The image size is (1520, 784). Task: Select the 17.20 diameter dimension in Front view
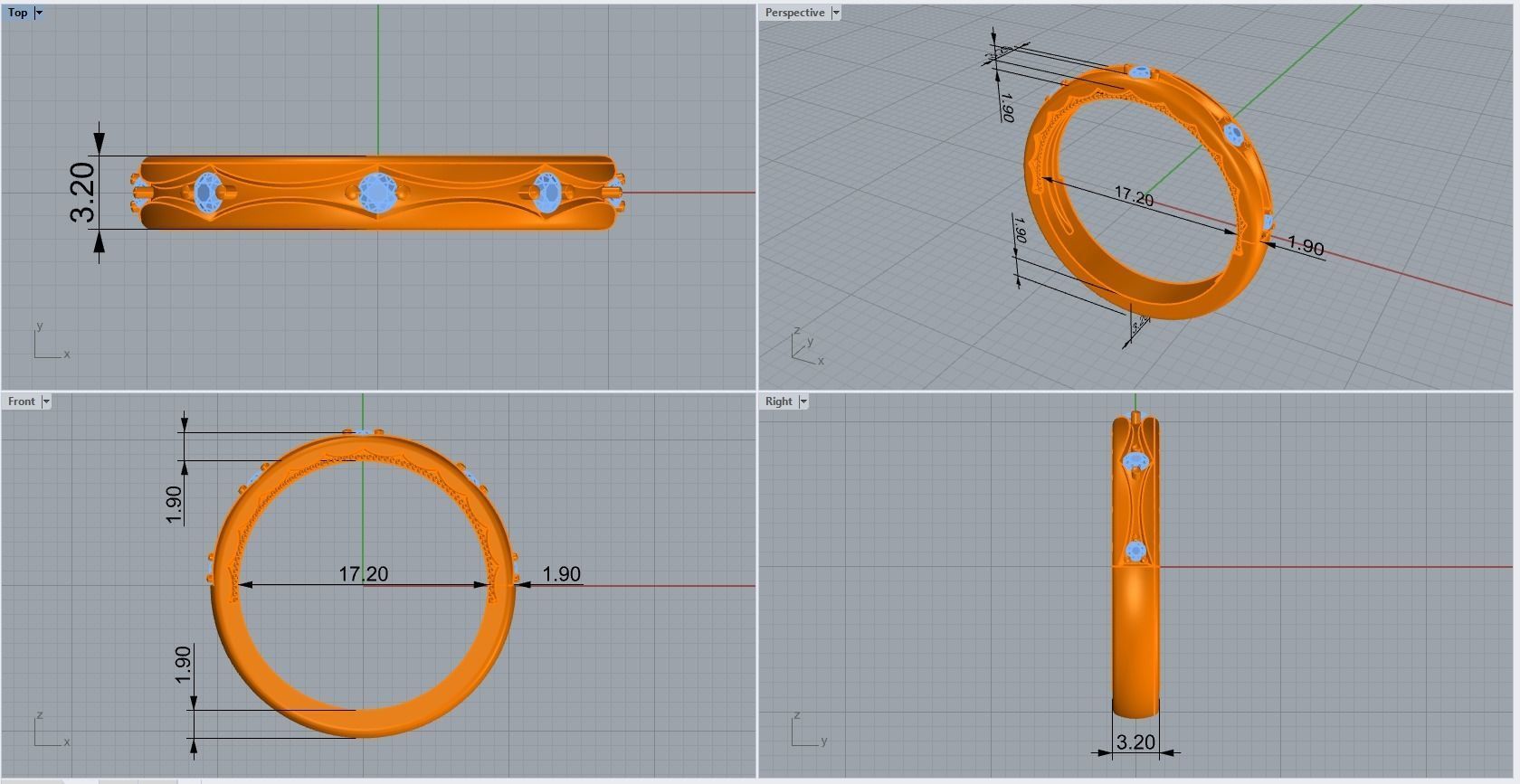364,574
